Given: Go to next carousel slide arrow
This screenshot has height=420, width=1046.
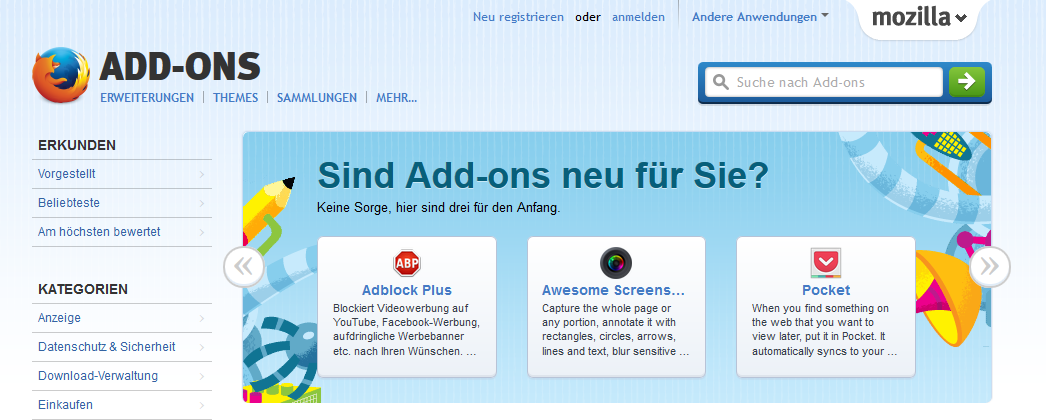Looking at the screenshot, I should coord(990,267).
